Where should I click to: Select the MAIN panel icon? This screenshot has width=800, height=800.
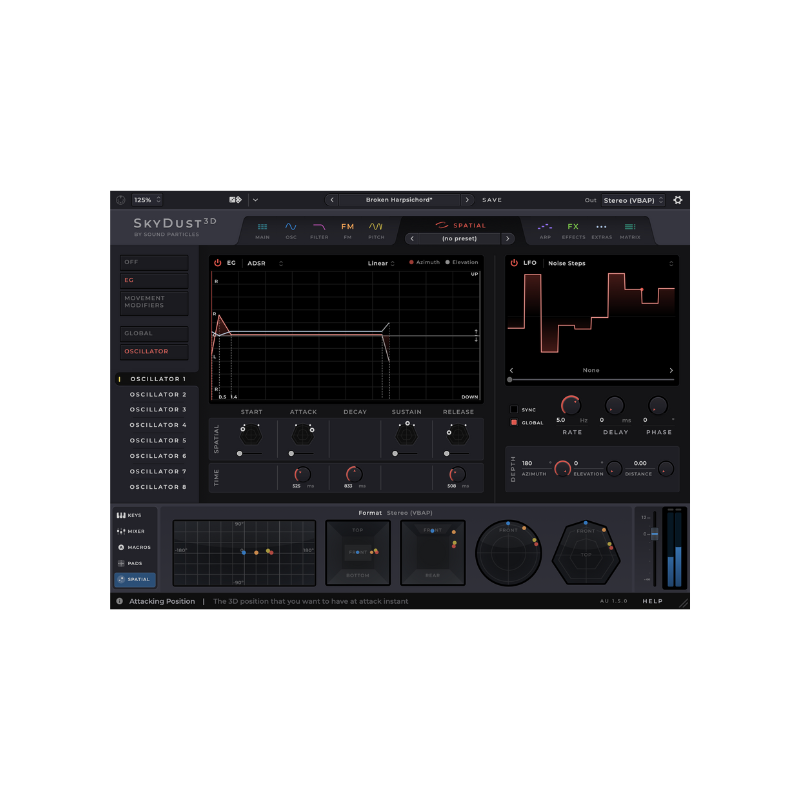[263, 228]
